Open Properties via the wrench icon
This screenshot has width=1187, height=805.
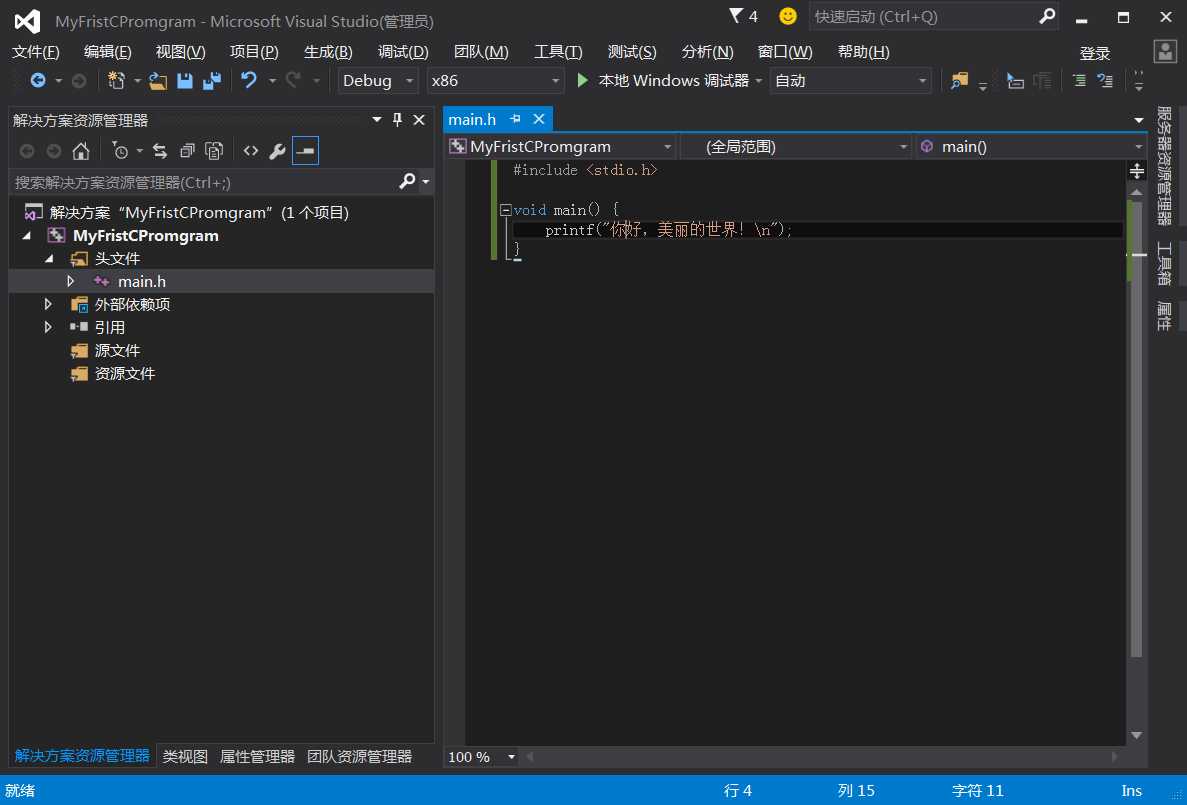pyautogui.click(x=277, y=151)
